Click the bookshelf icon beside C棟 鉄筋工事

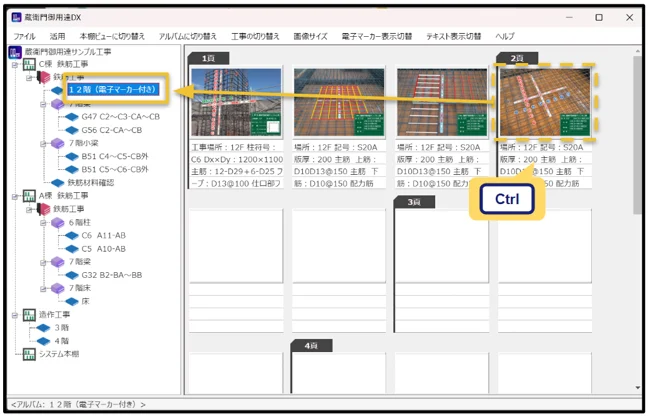click(x=28, y=64)
